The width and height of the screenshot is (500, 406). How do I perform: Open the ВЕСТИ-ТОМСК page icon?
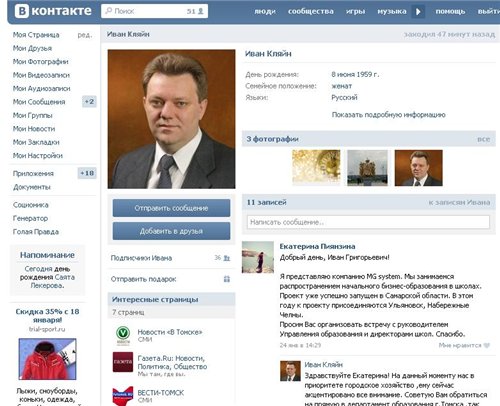(x=123, y=396)
